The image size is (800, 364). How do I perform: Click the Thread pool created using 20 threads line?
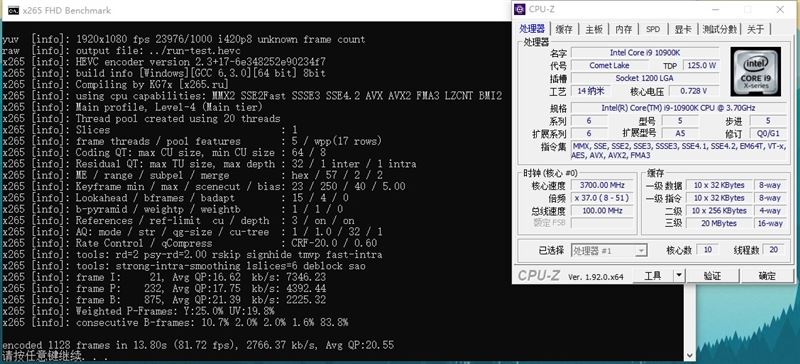click(x=141, y=118)
